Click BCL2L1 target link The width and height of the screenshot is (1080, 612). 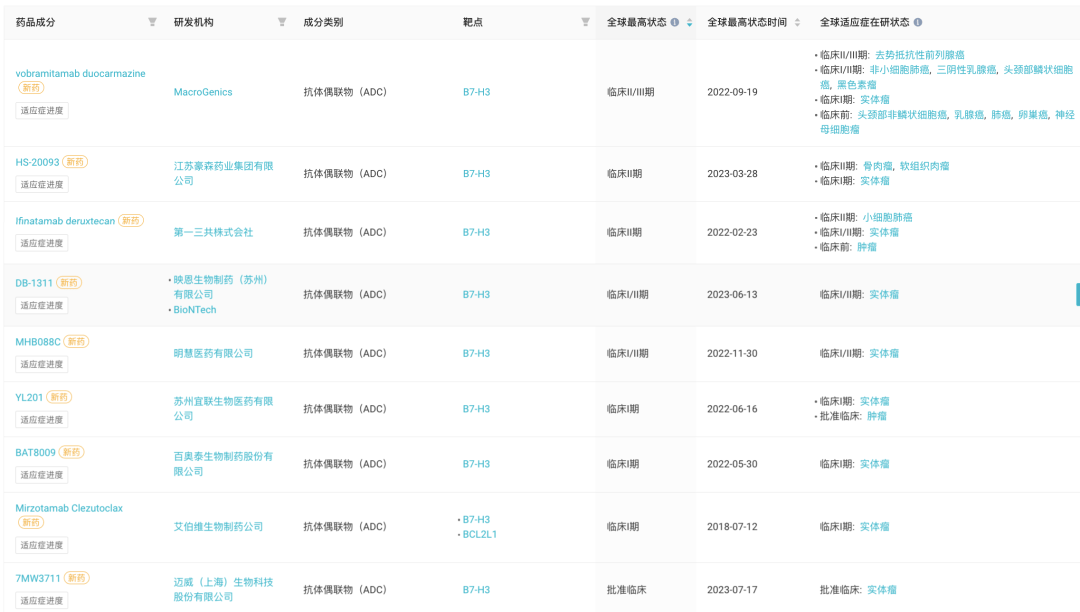[x=480, y=535]
